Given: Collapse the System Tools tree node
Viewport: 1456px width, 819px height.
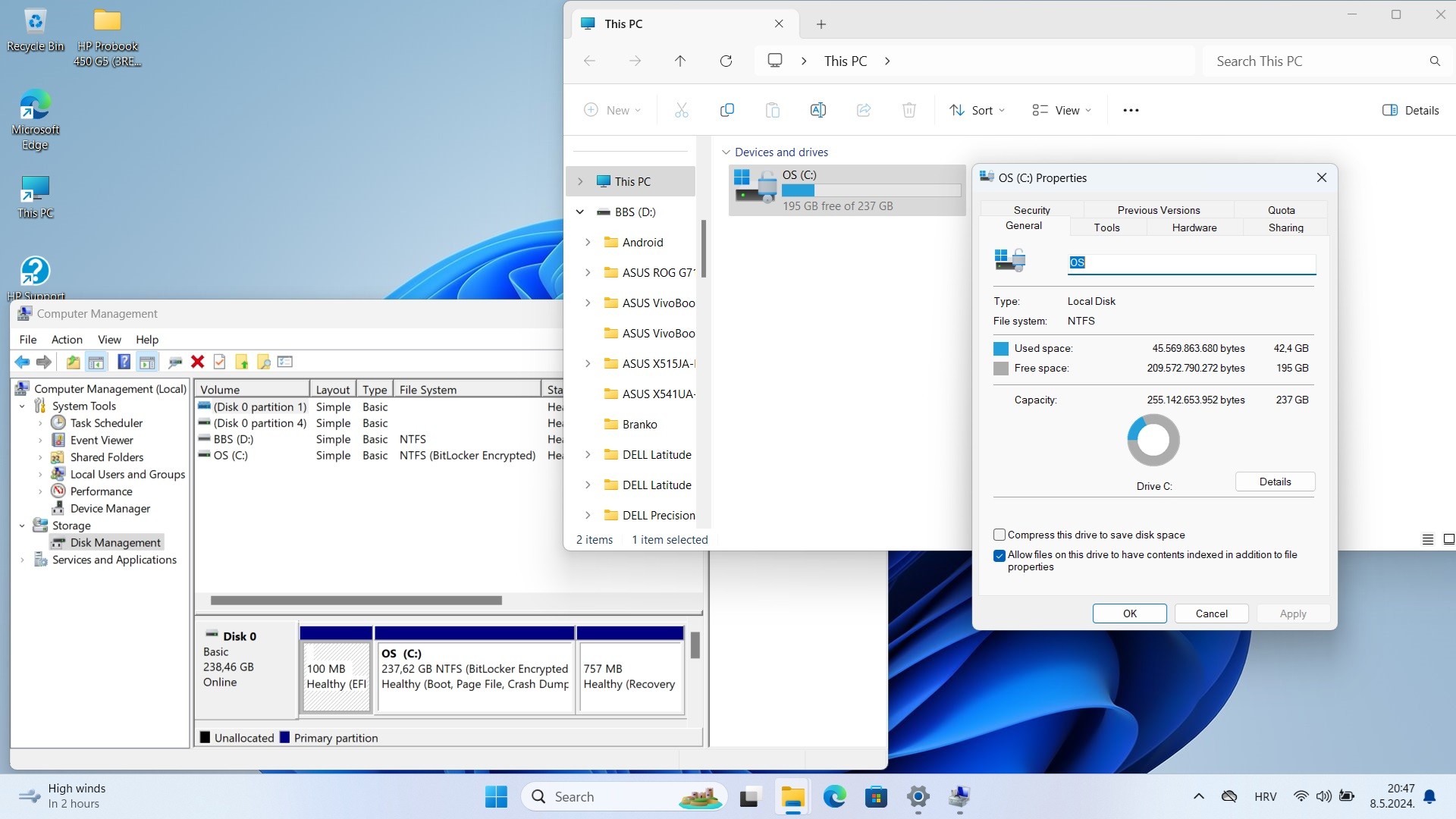Looking at the screenshot, I should tap(22, 406).
